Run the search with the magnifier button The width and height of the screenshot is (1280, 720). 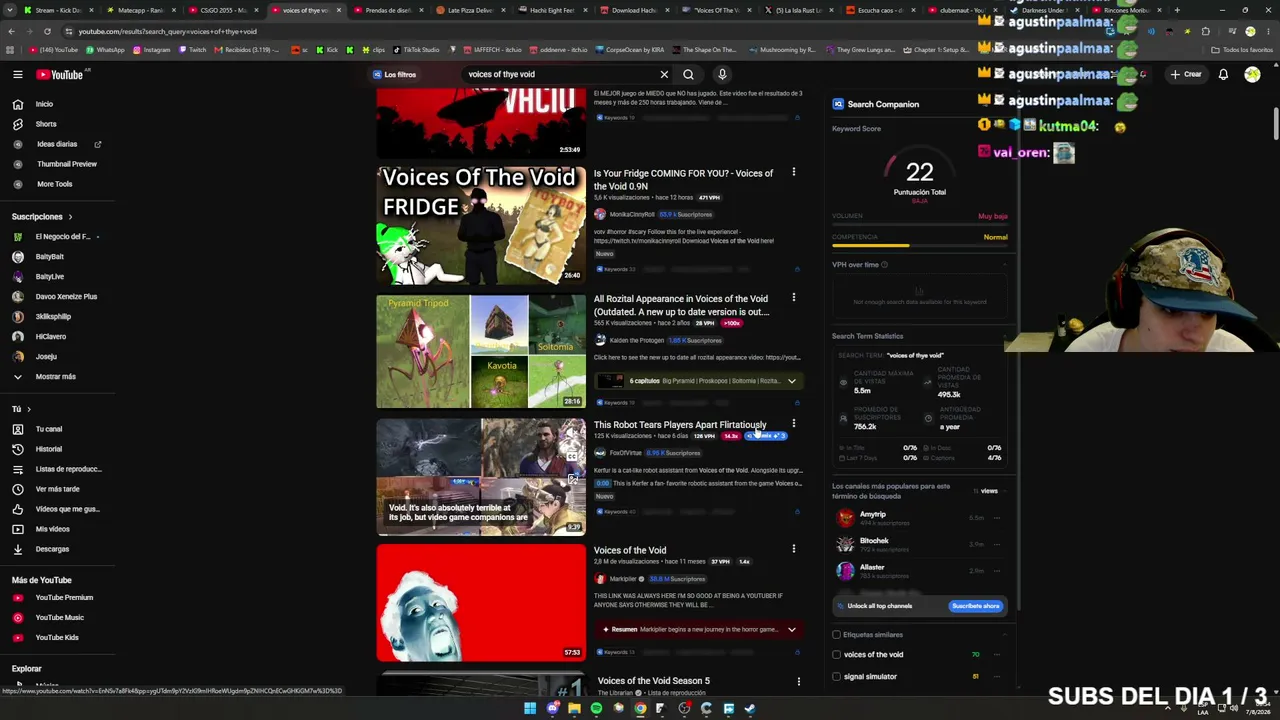(688, 74)
